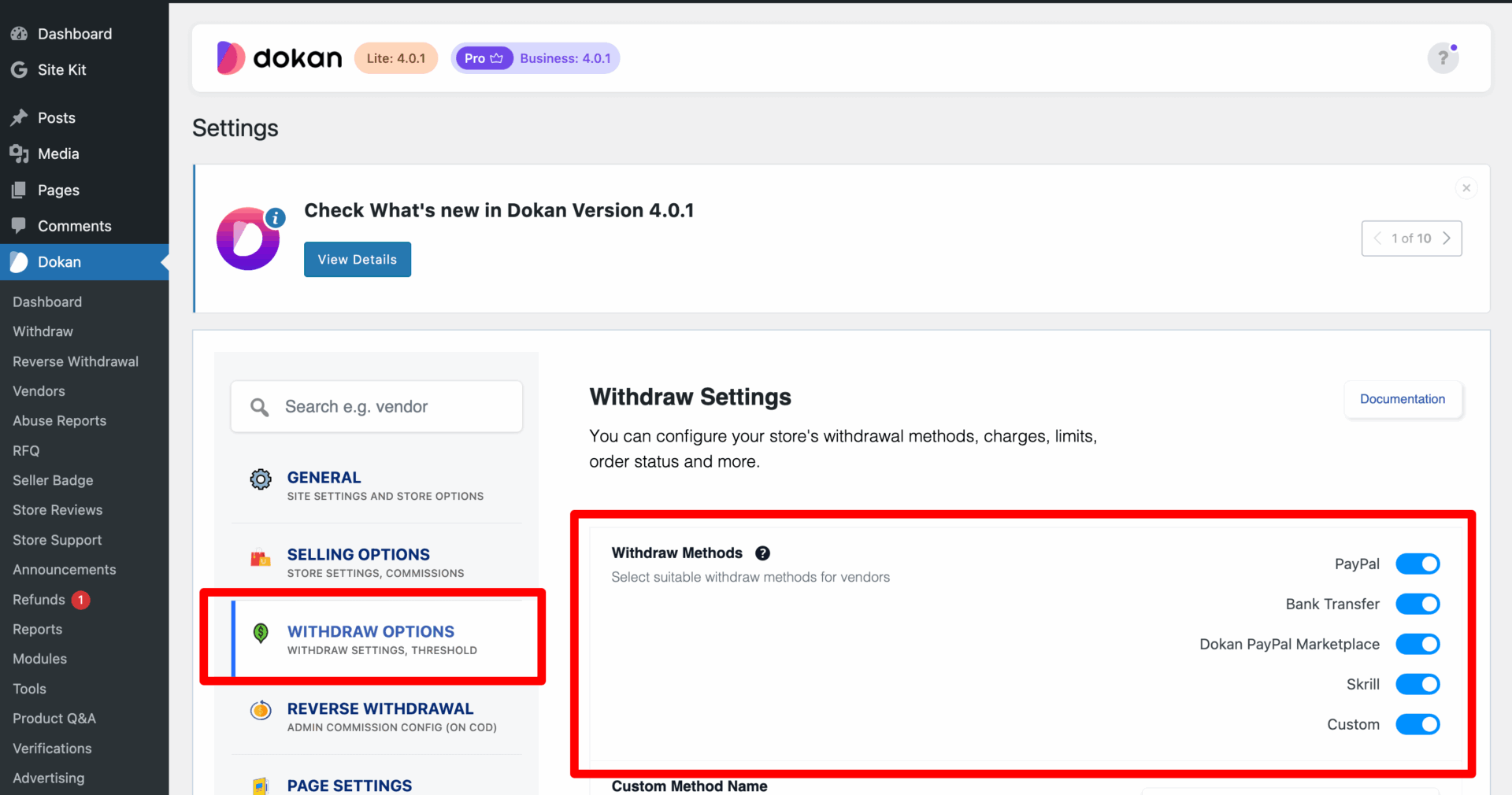Dismiss the Dokan version notice

(1466, 188)
